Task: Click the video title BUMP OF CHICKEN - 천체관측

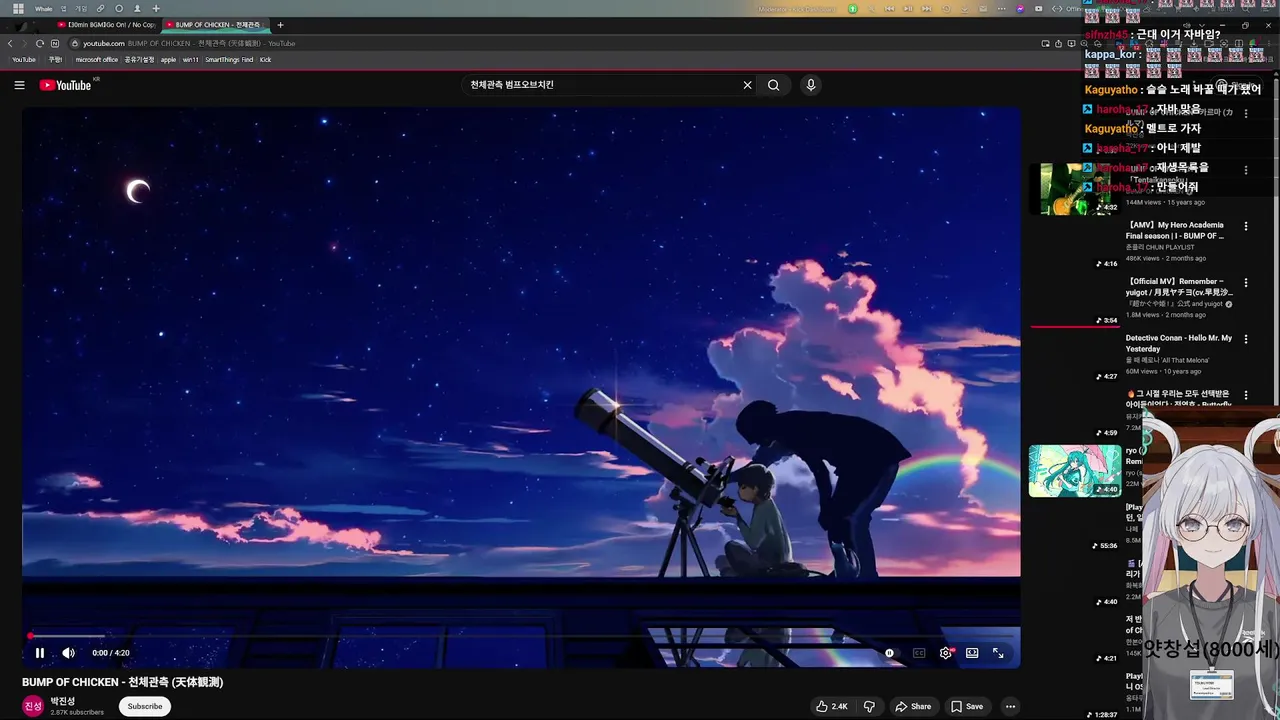Action: tap(123, 682)
